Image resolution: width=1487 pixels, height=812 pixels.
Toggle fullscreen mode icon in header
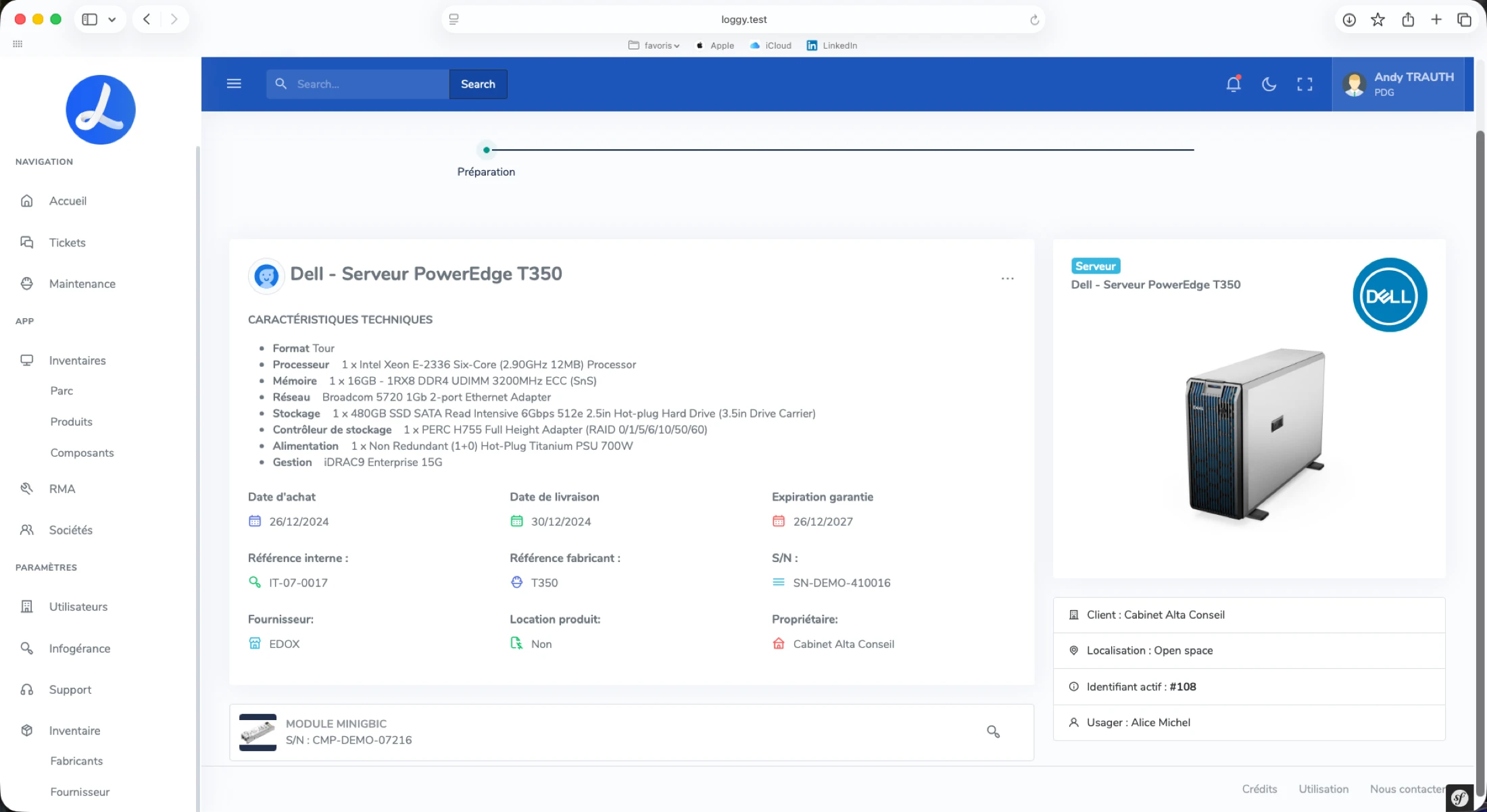[1305, 84]
